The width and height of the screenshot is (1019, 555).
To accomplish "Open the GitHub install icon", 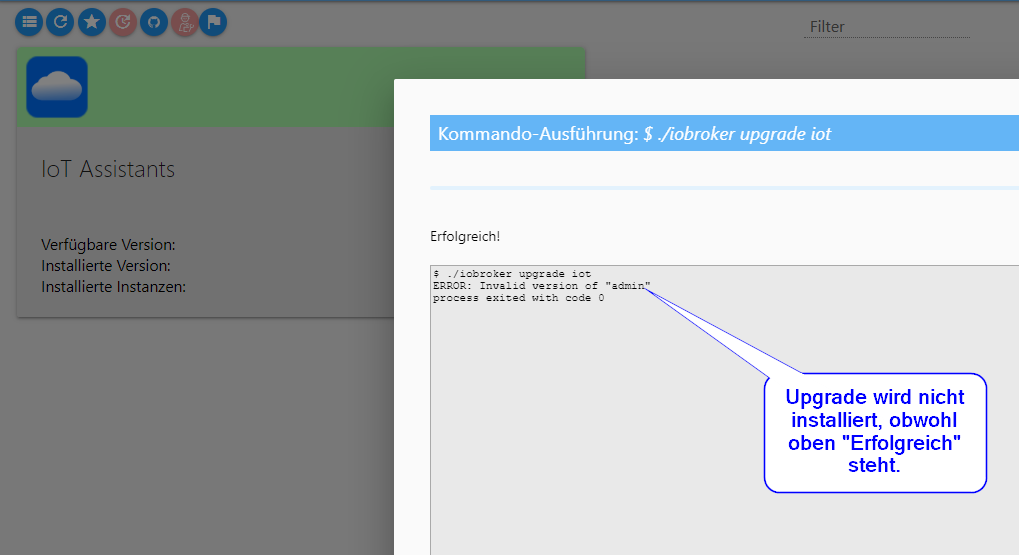I will pyautogui.click(x=154, y=22).
